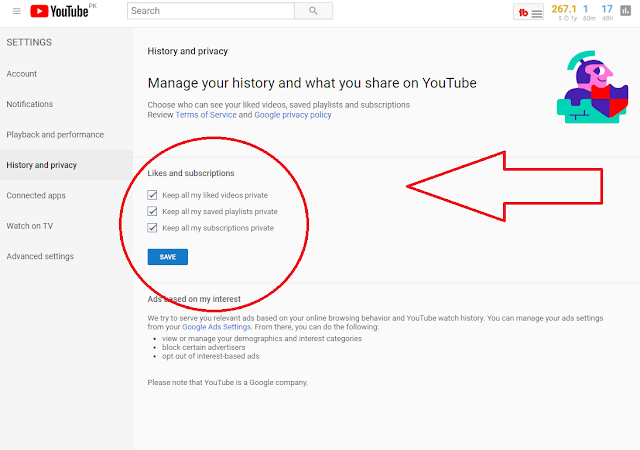Open the Notifications settings section
Image resolution: width=640 pixels, height=450 pixels.
(30, 104)
